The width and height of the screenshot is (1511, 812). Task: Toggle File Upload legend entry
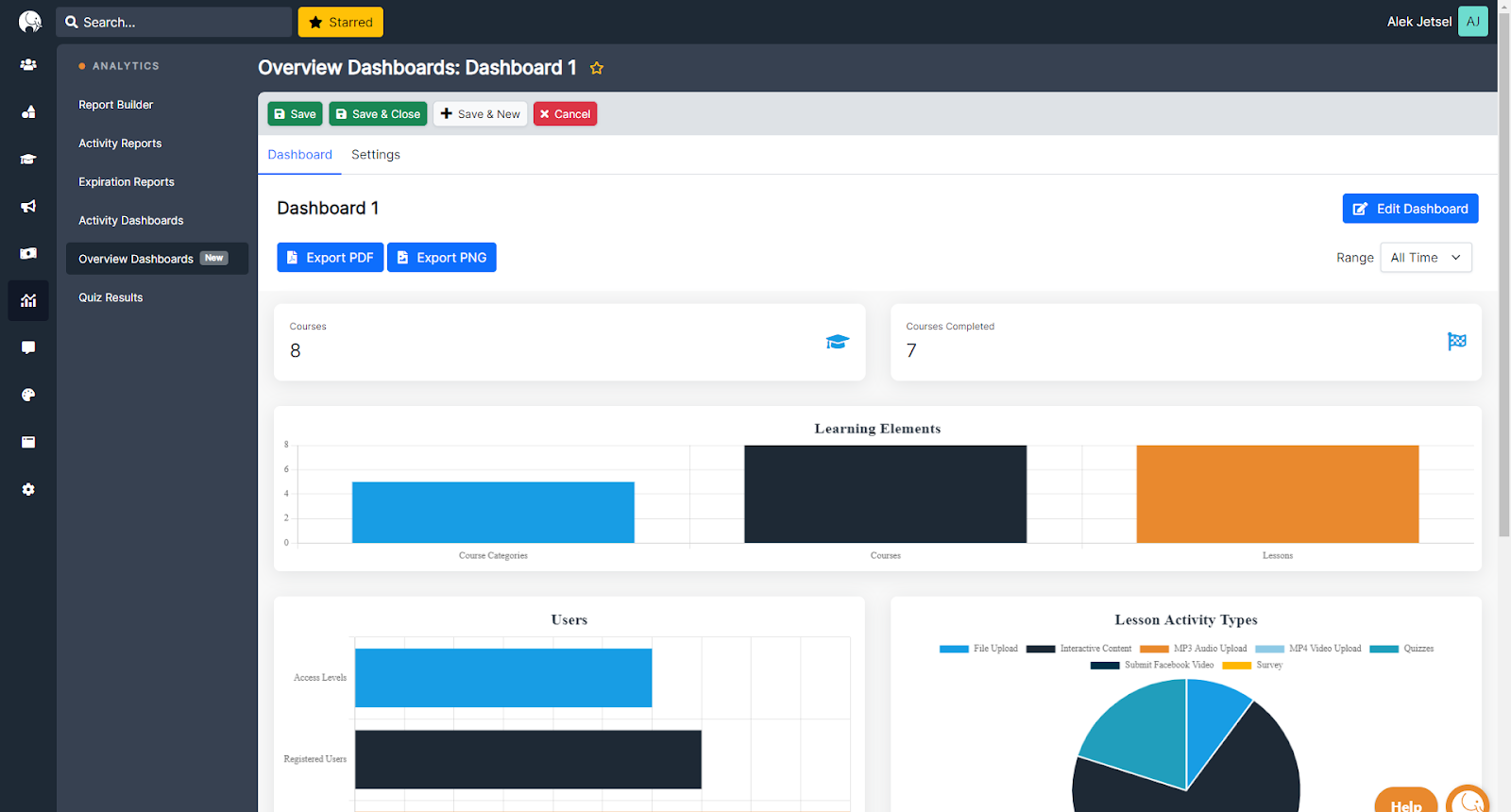[979, 649]
